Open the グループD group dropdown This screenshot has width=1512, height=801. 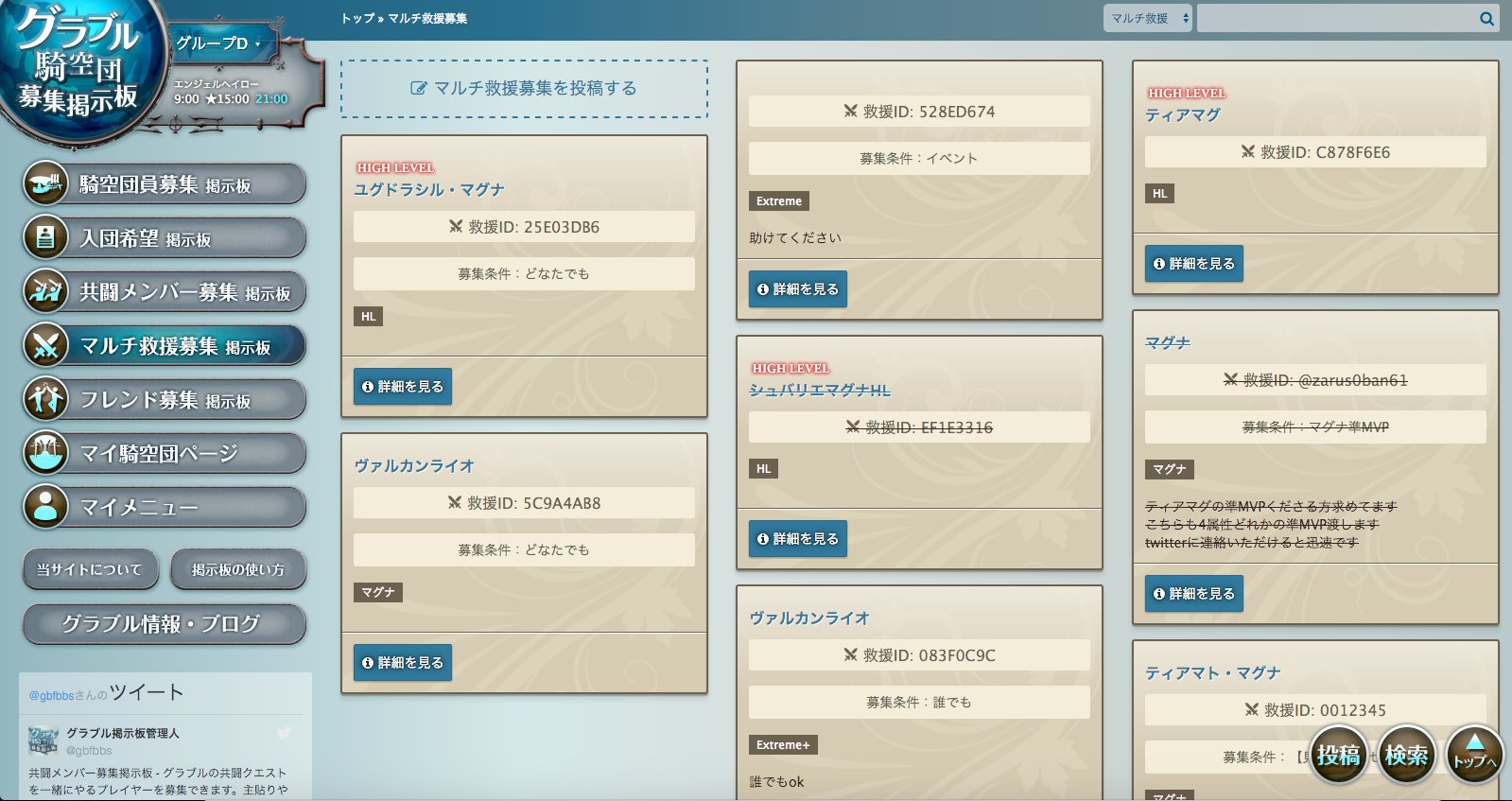click(x=218, y=44)
